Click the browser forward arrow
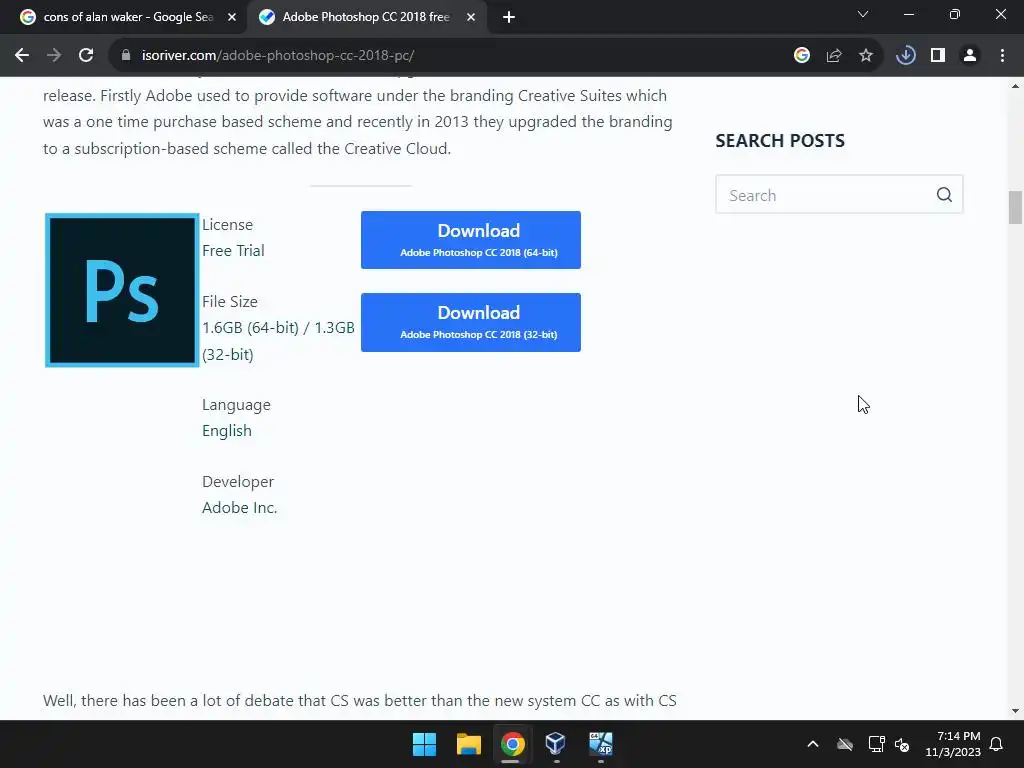The height and width of the screenshot is (768, 1024). [54, 56]
